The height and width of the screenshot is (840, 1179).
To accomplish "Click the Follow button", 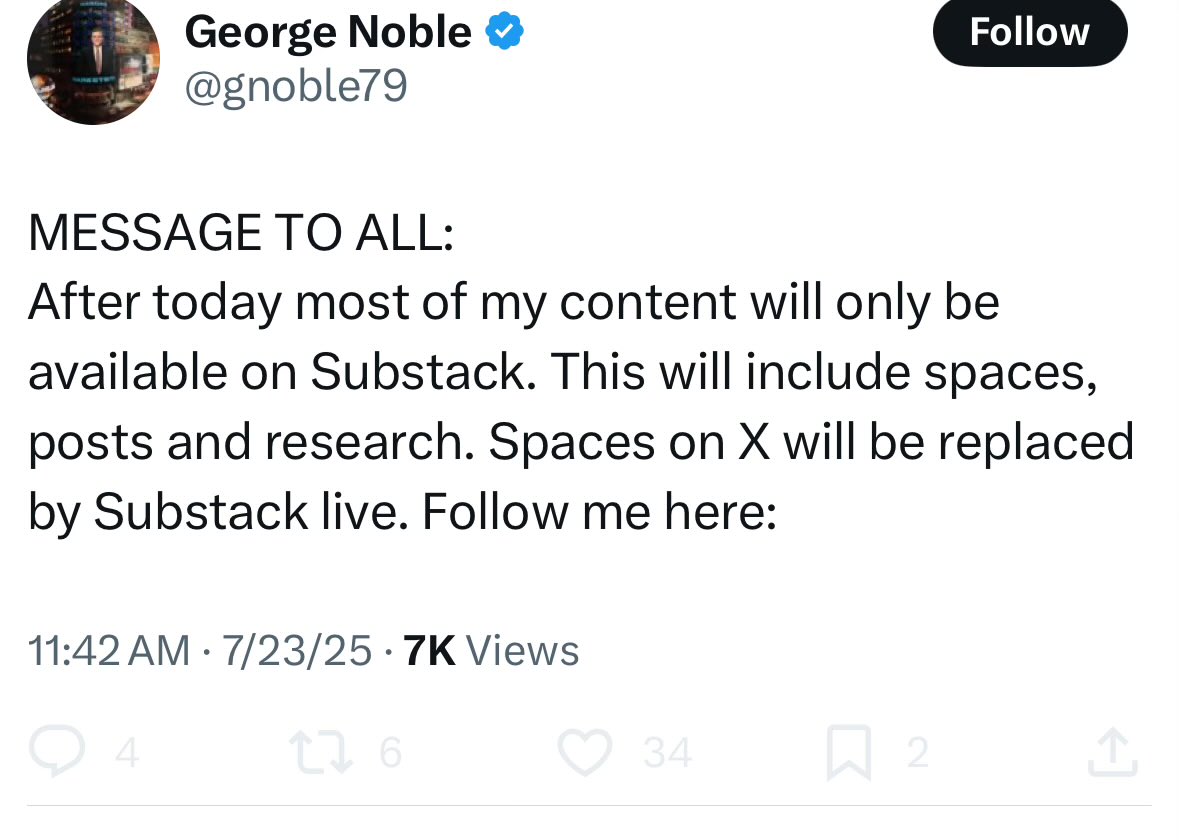I will pyautogui.click(x=1029, y=32).
